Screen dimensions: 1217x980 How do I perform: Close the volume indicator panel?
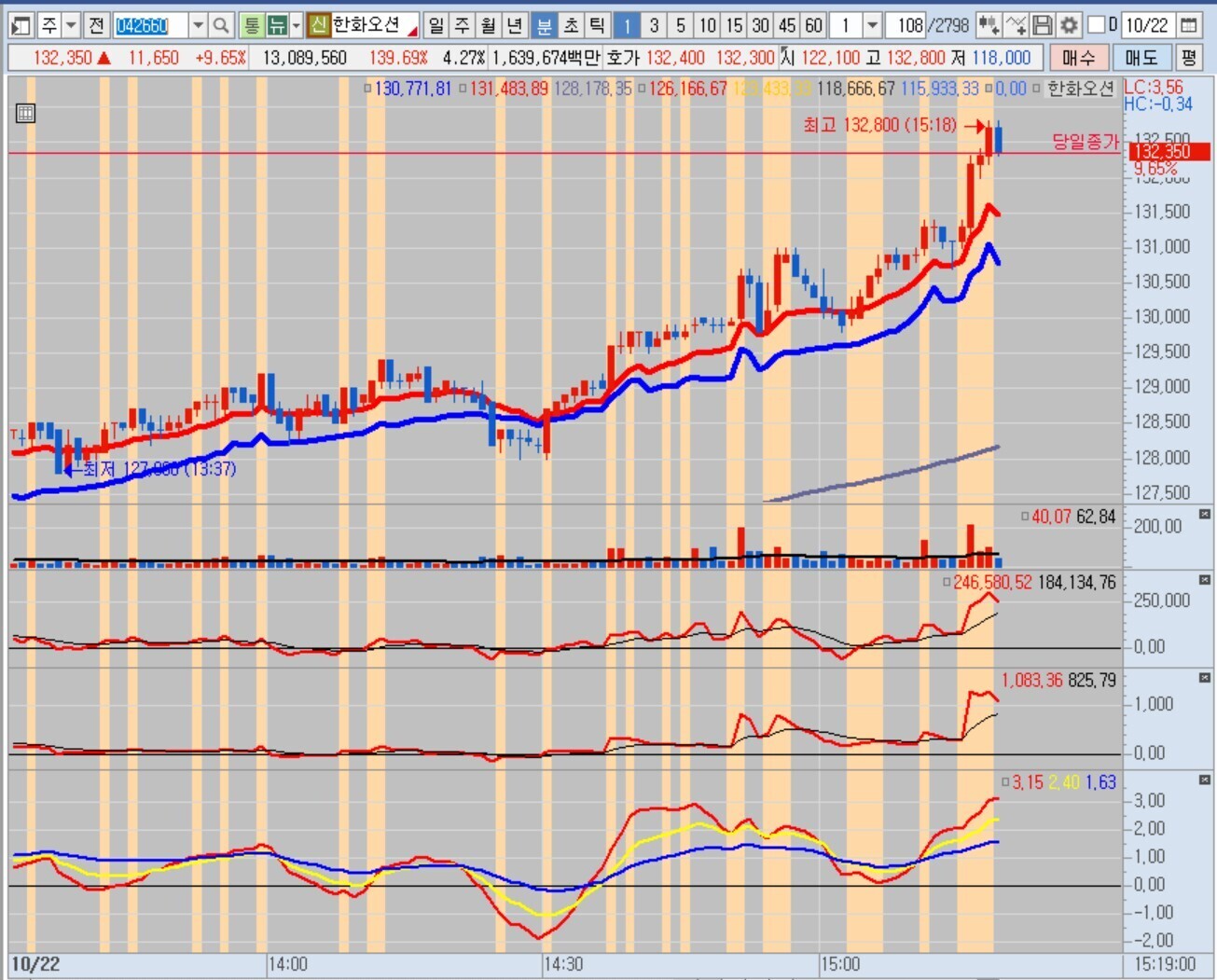pos(1204,515)
